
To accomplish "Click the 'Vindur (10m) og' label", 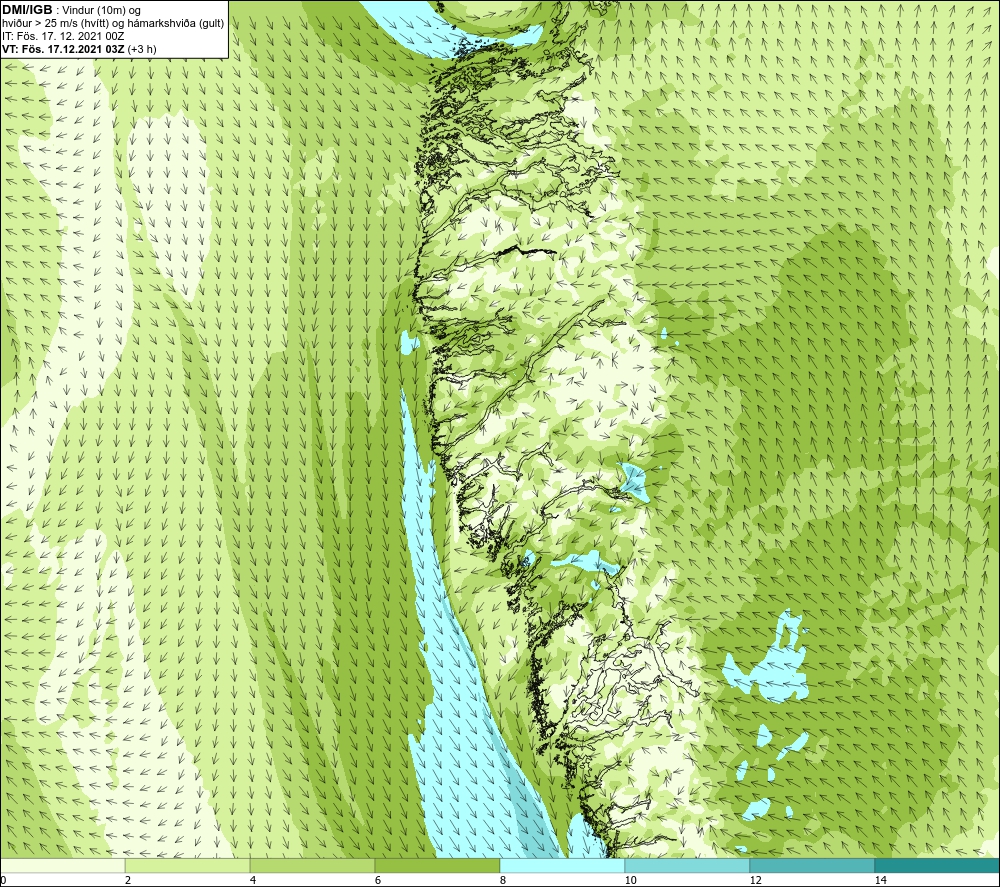I will tap(101, 11).
